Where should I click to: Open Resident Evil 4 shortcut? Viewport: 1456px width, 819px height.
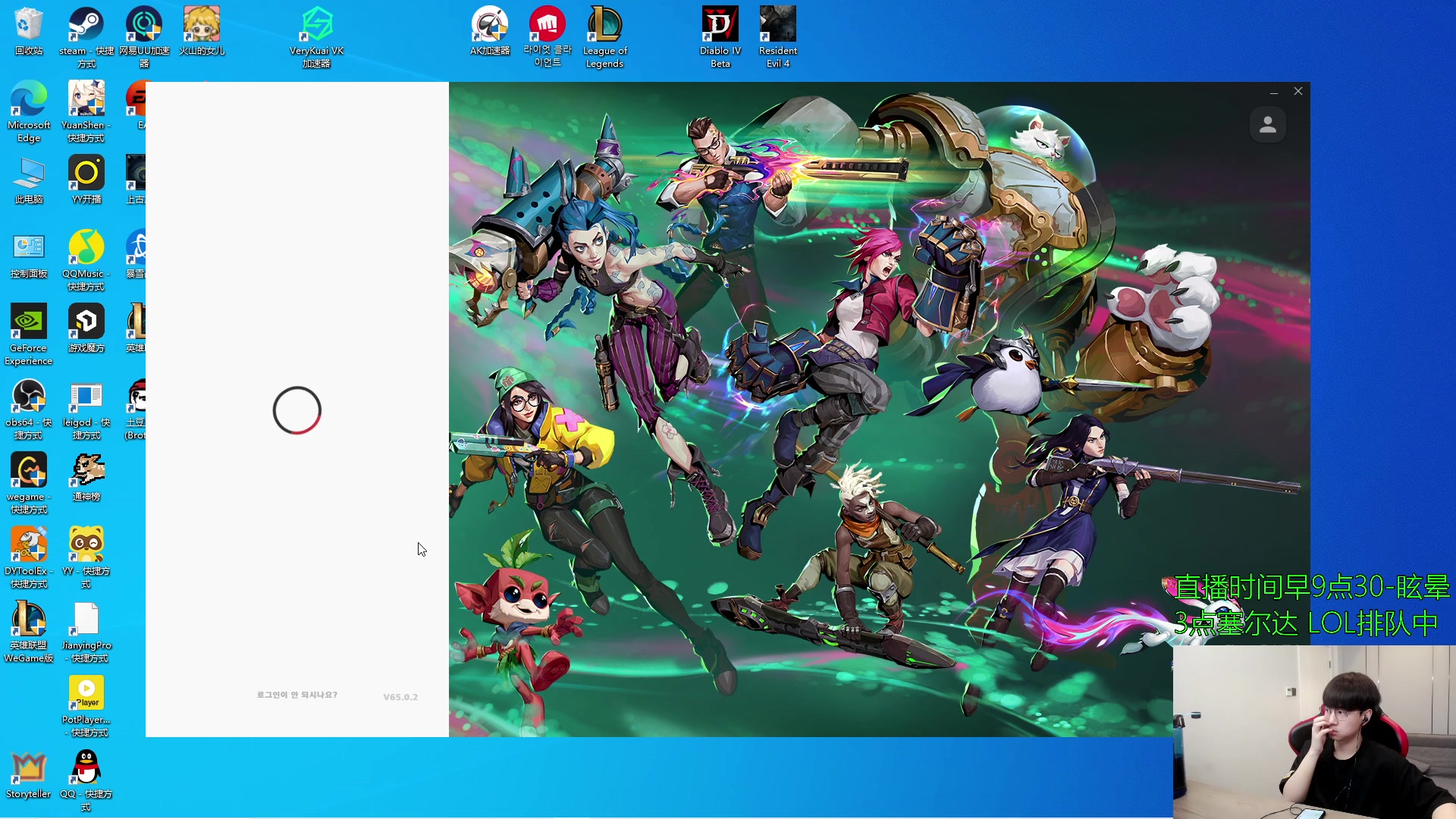(778, 37)
